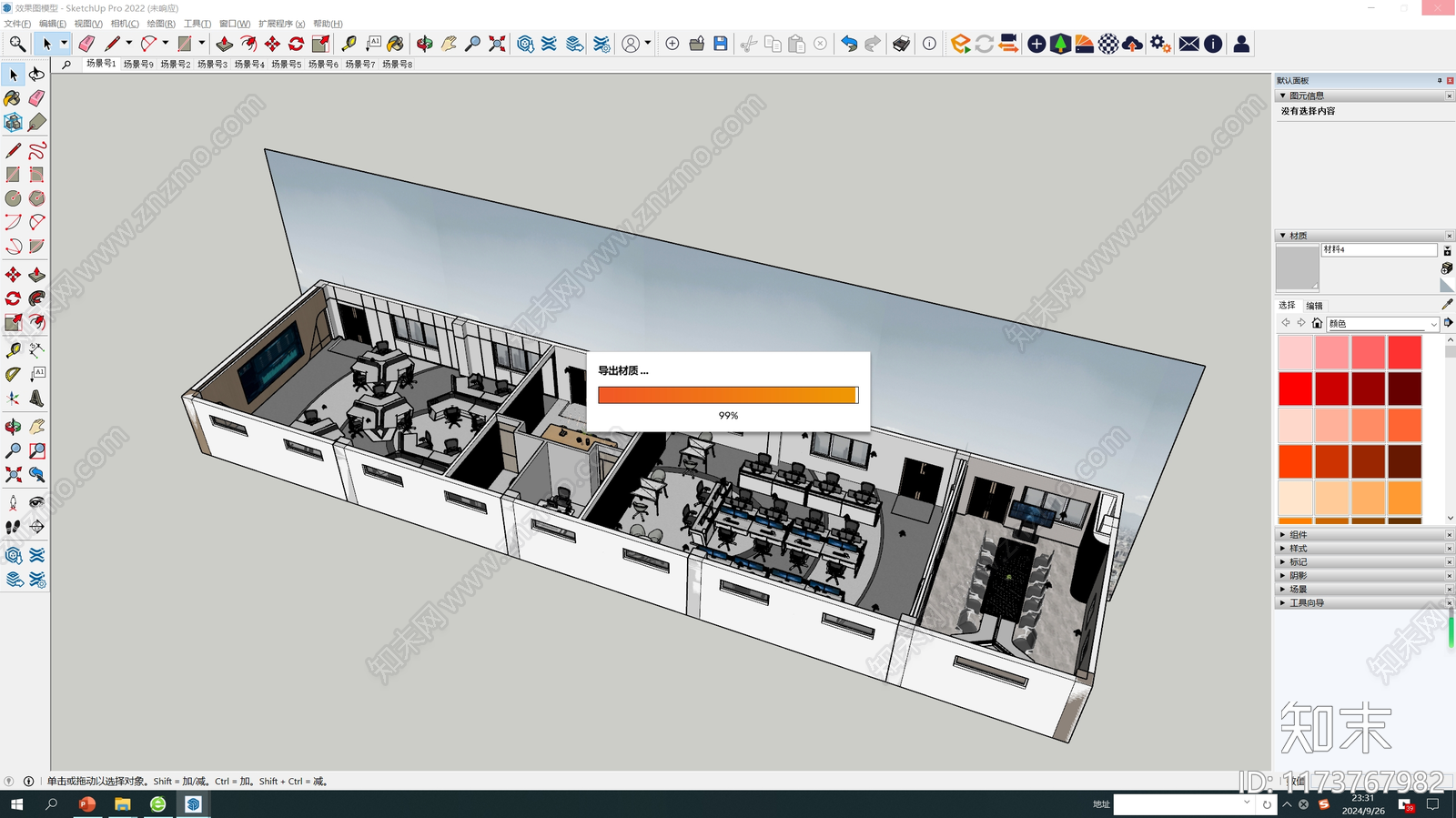Image resolution: width=1456 pixels, height=818 pixels.
Task: Pick the Push/Pull tool in top toolbar
Action: click(x=224, y=44)
